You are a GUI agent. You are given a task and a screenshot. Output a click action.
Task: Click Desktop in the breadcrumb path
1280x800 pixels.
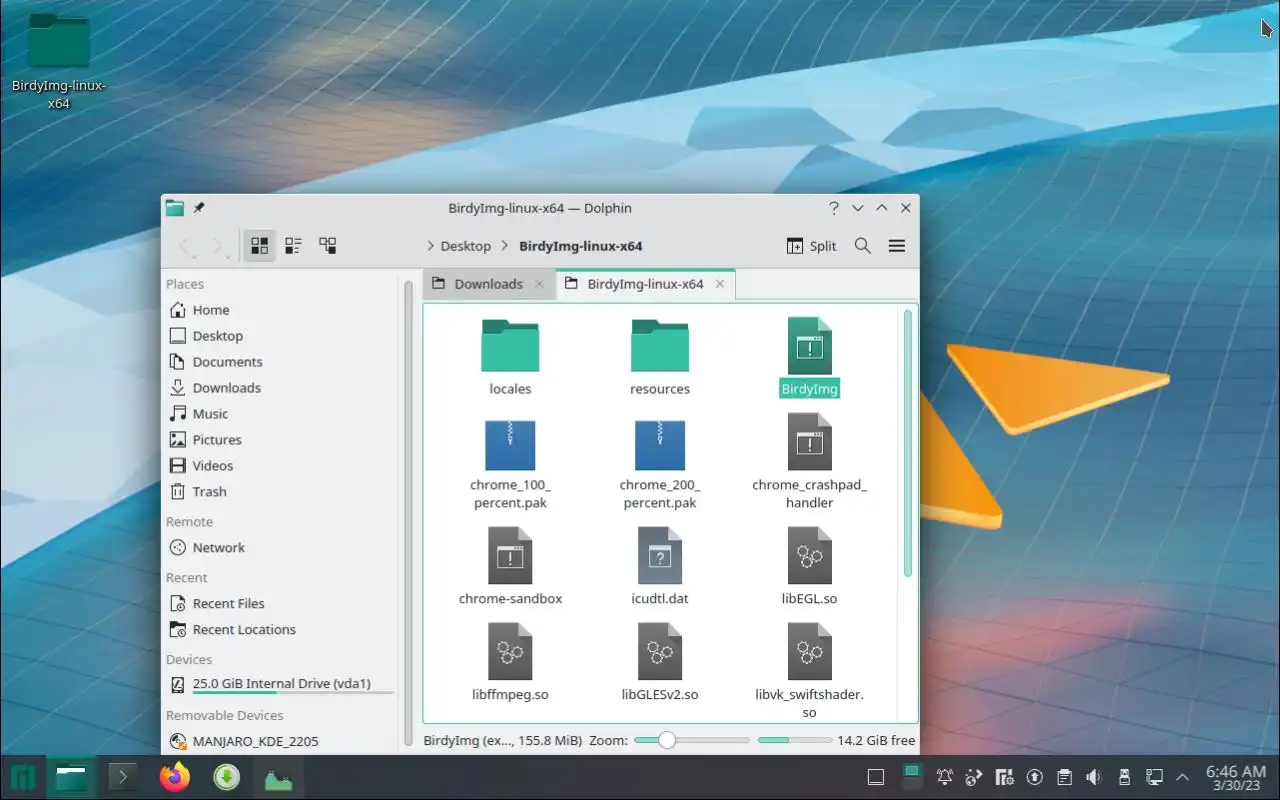coord(466,246)
